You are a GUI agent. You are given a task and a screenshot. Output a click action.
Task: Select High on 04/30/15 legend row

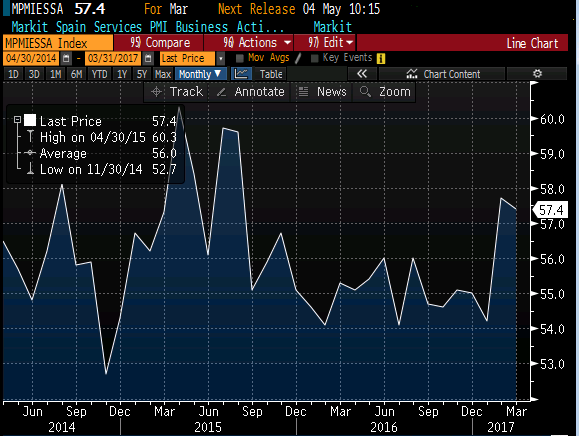pos(102,137)
